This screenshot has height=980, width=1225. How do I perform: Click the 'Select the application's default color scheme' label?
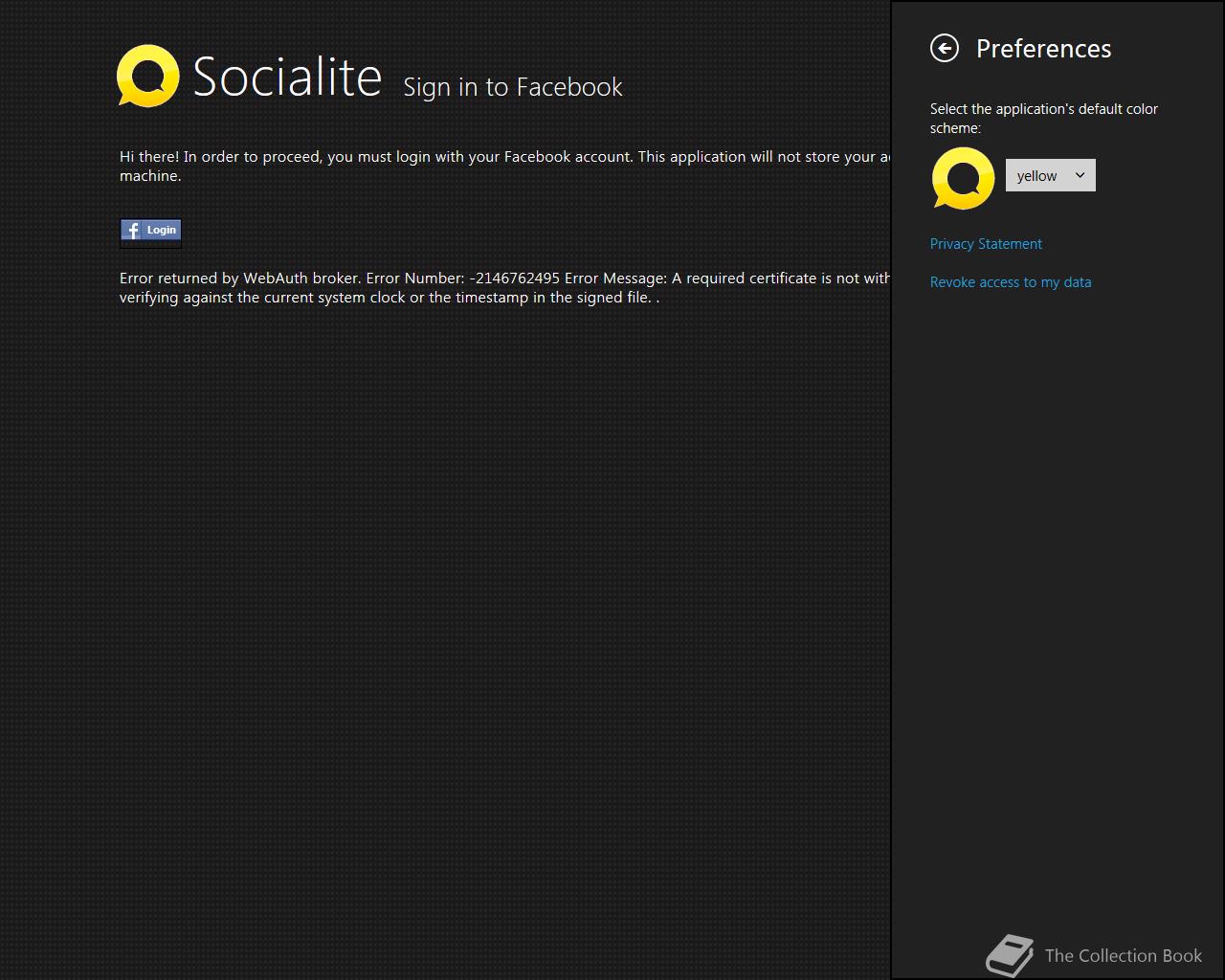click(1044, 119)
